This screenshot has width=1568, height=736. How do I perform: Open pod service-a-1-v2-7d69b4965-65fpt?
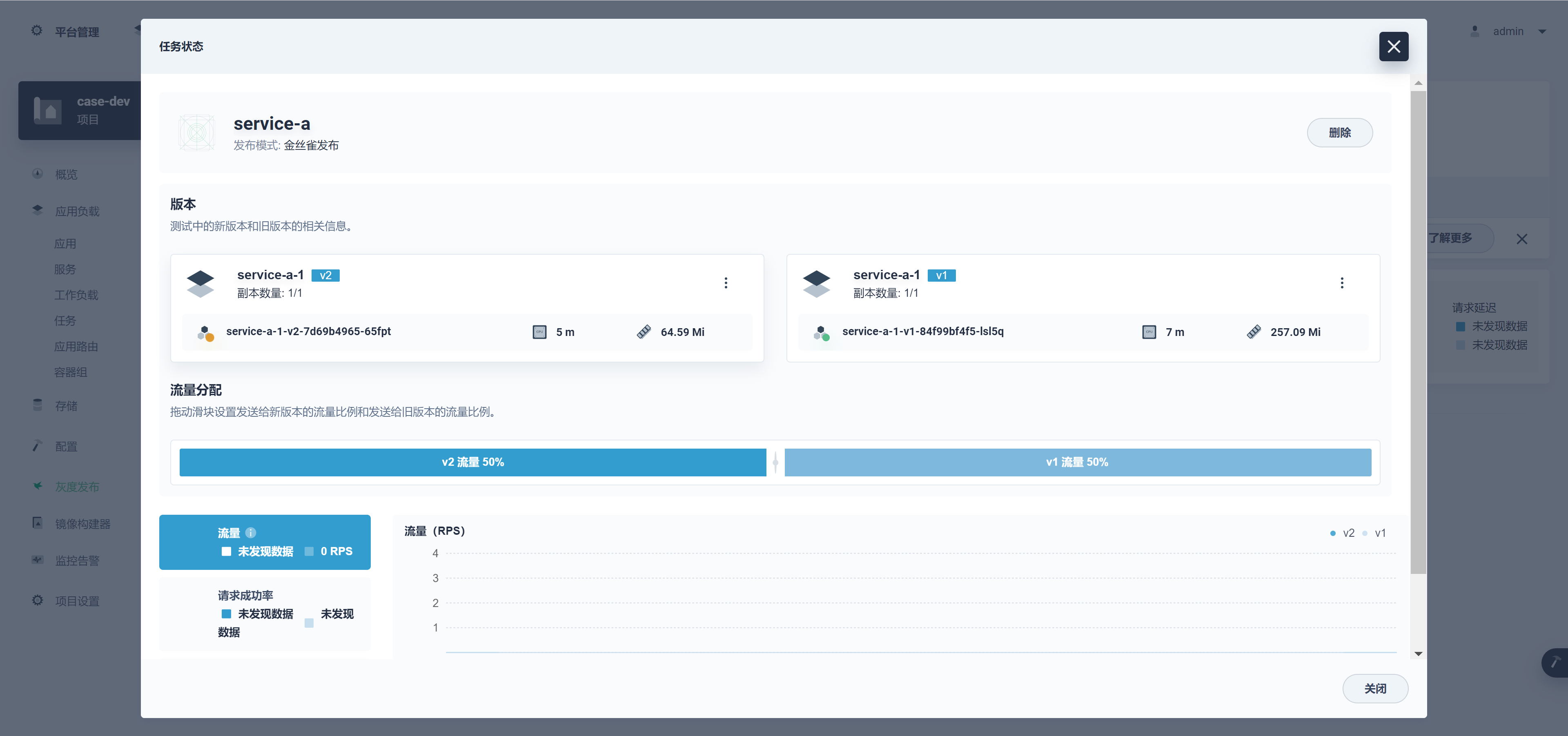click(308, 331)
